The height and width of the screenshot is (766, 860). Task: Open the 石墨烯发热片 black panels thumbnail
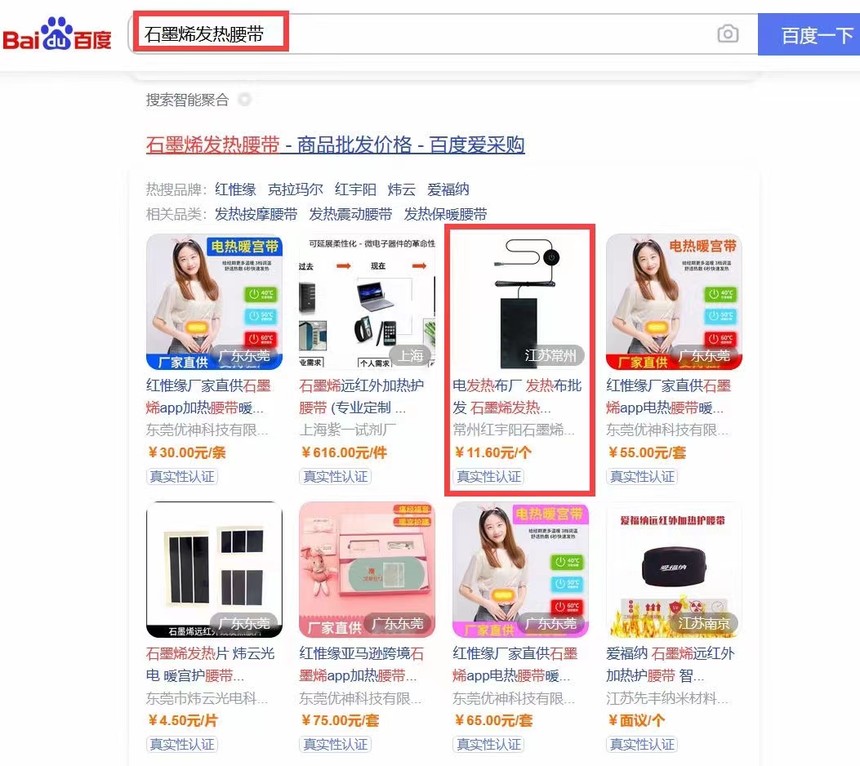(214, 569)
